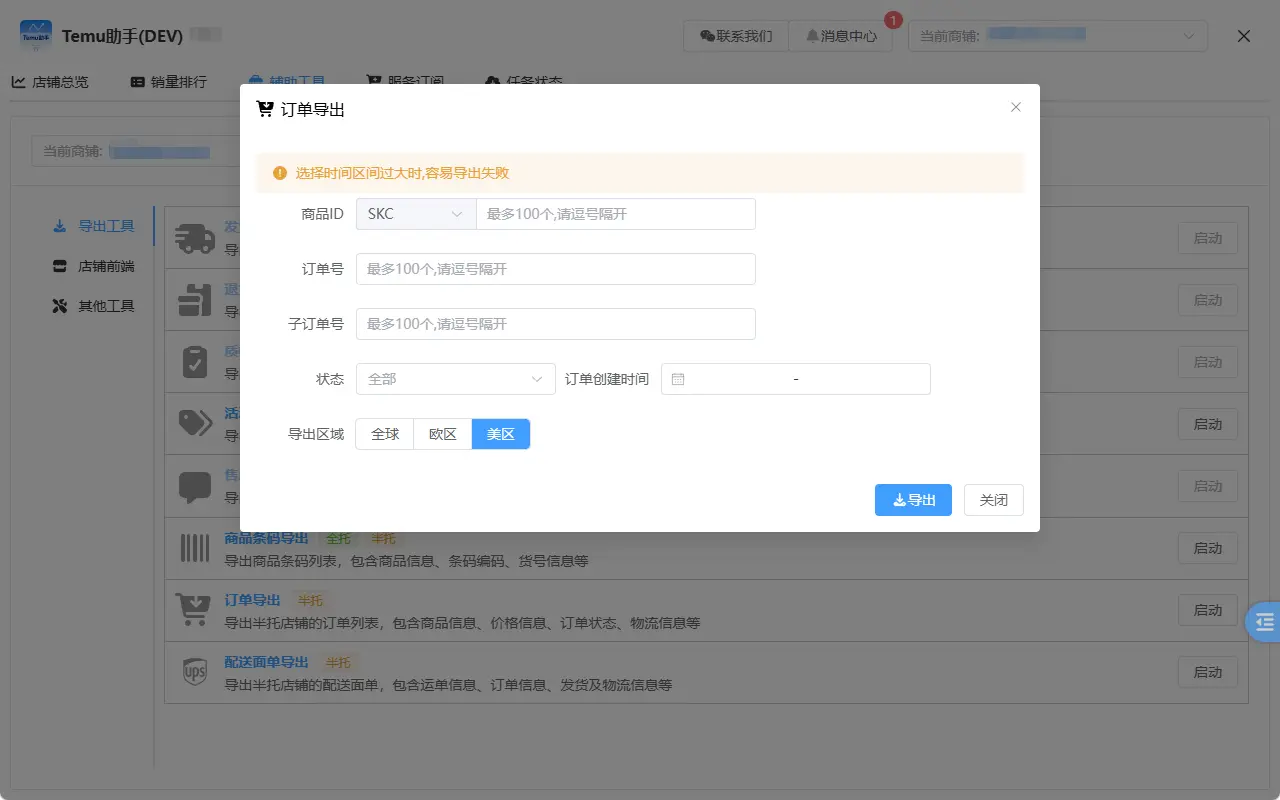1280x800 pixels.
Task: Click calendar icon in 订单创建时间 field
Action: pos(678,379)
